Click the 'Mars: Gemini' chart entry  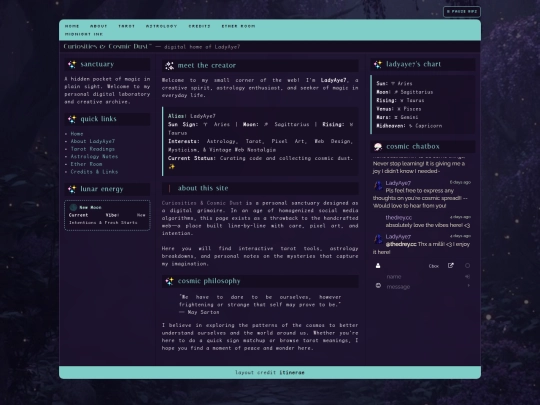coord(397,117)
